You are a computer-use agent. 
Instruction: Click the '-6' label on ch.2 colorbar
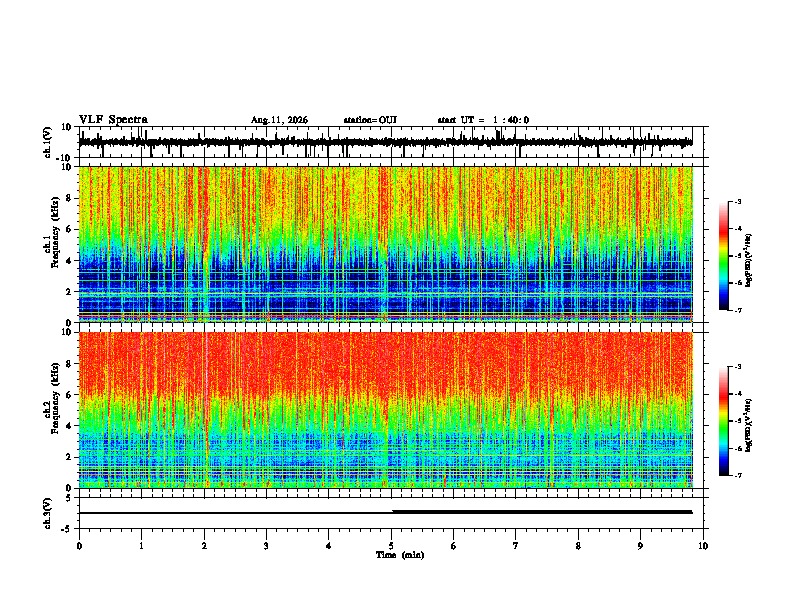(737, 448)
